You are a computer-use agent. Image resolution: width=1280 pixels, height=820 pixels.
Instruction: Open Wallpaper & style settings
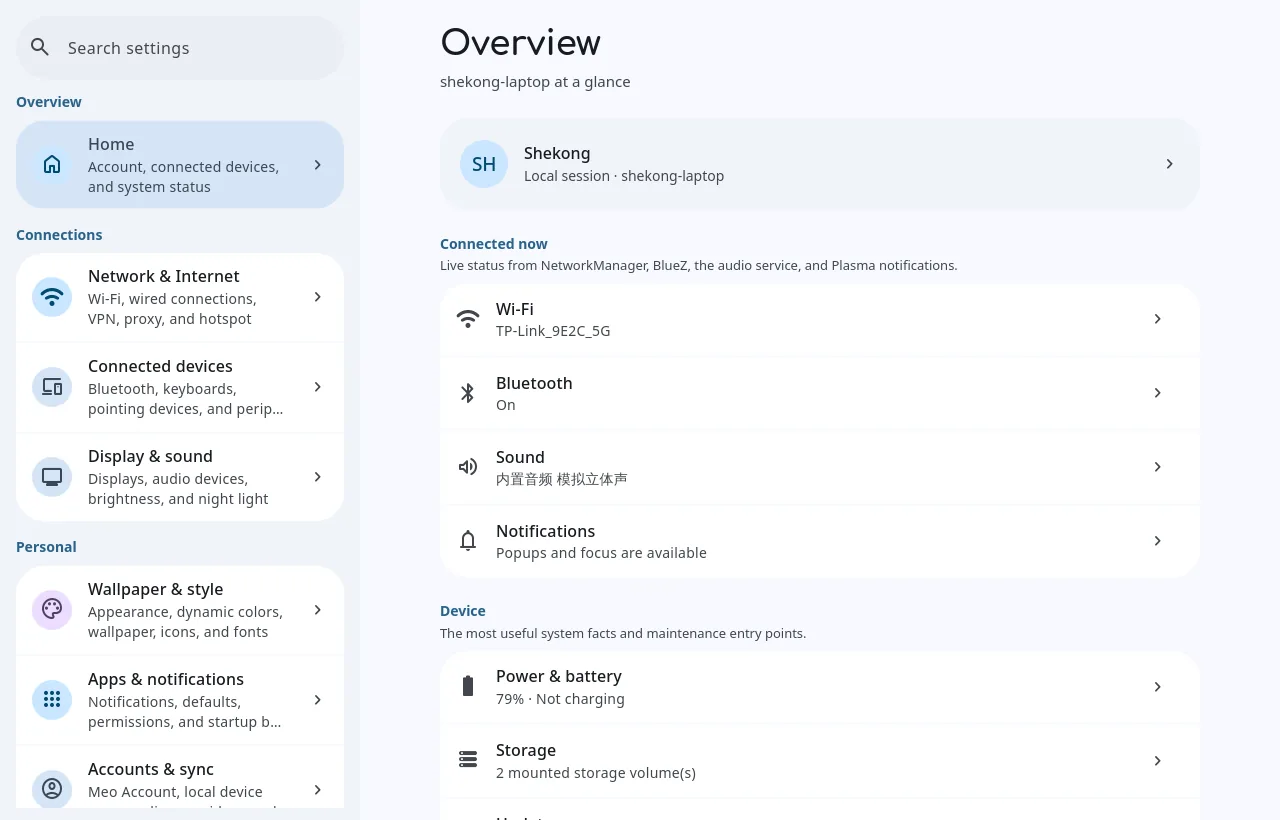[180, 610]
